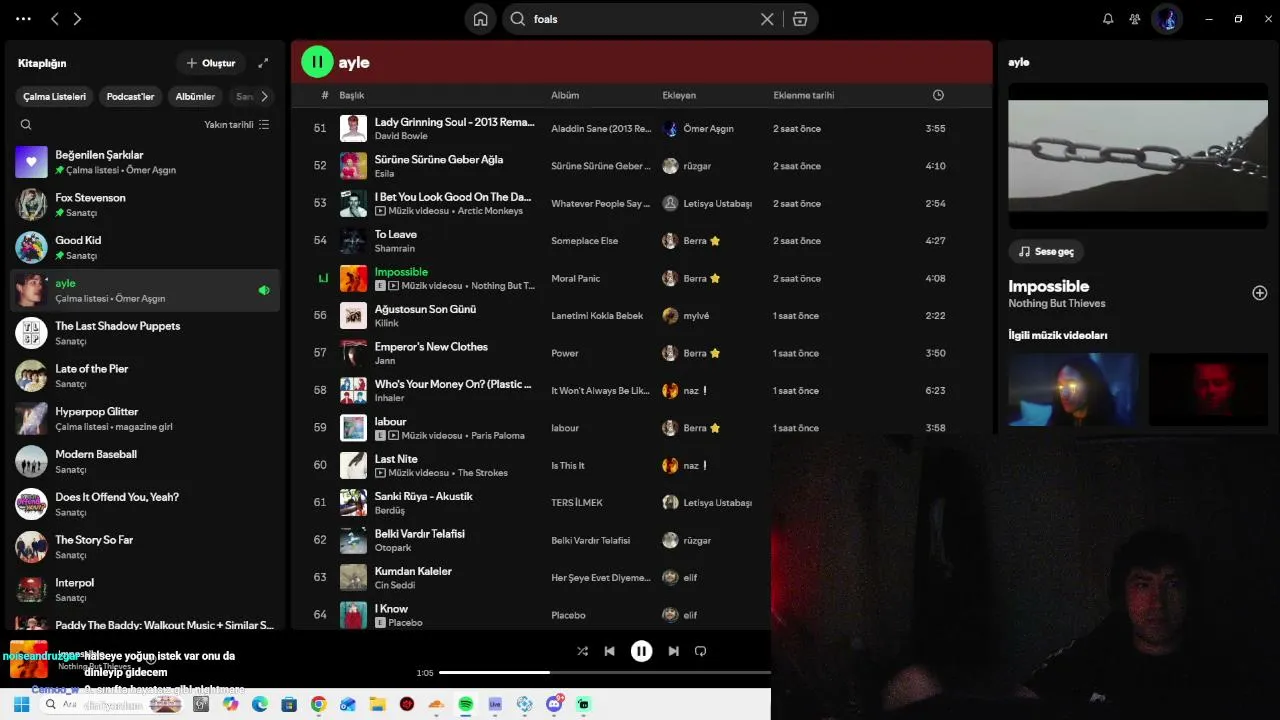Open the Arctic Monkeys artist link
1280x720 pixels.
pyautogui.click(x=490, y=211)
